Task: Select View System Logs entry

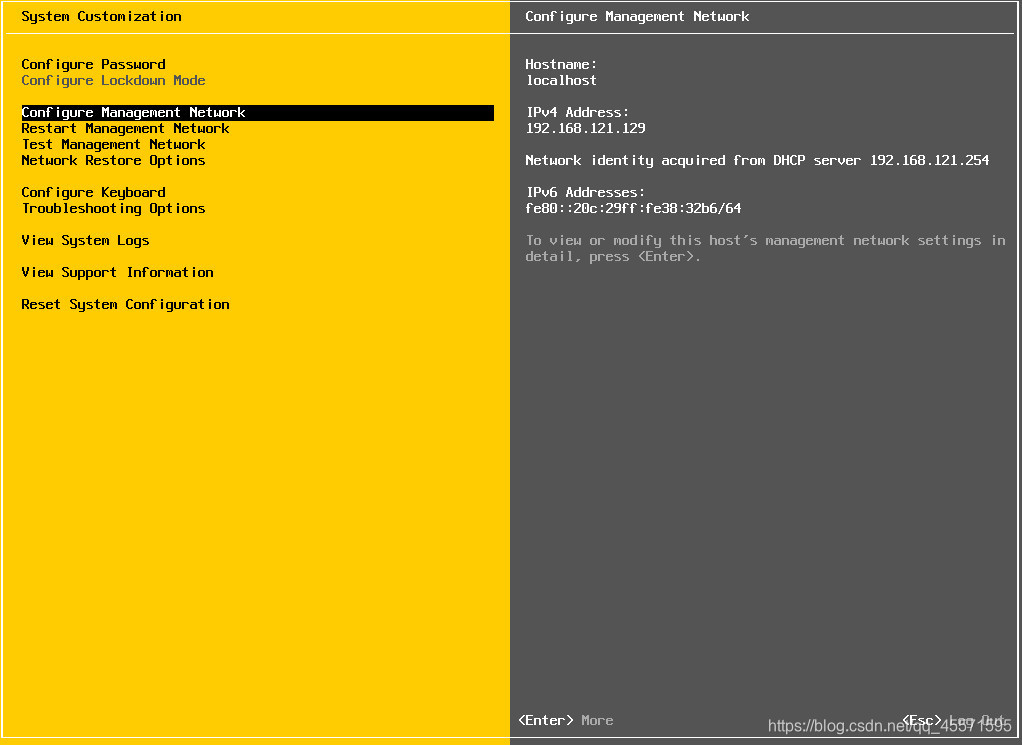Action: 85,241
